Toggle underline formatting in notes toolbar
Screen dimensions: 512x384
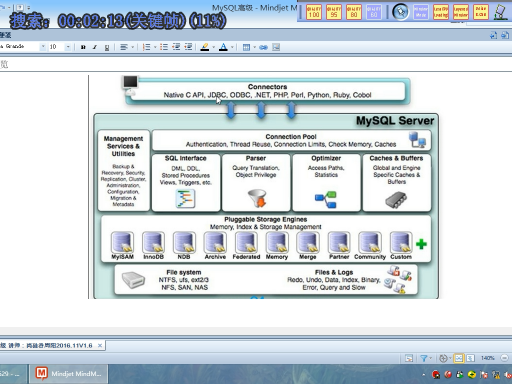point(107,47)
